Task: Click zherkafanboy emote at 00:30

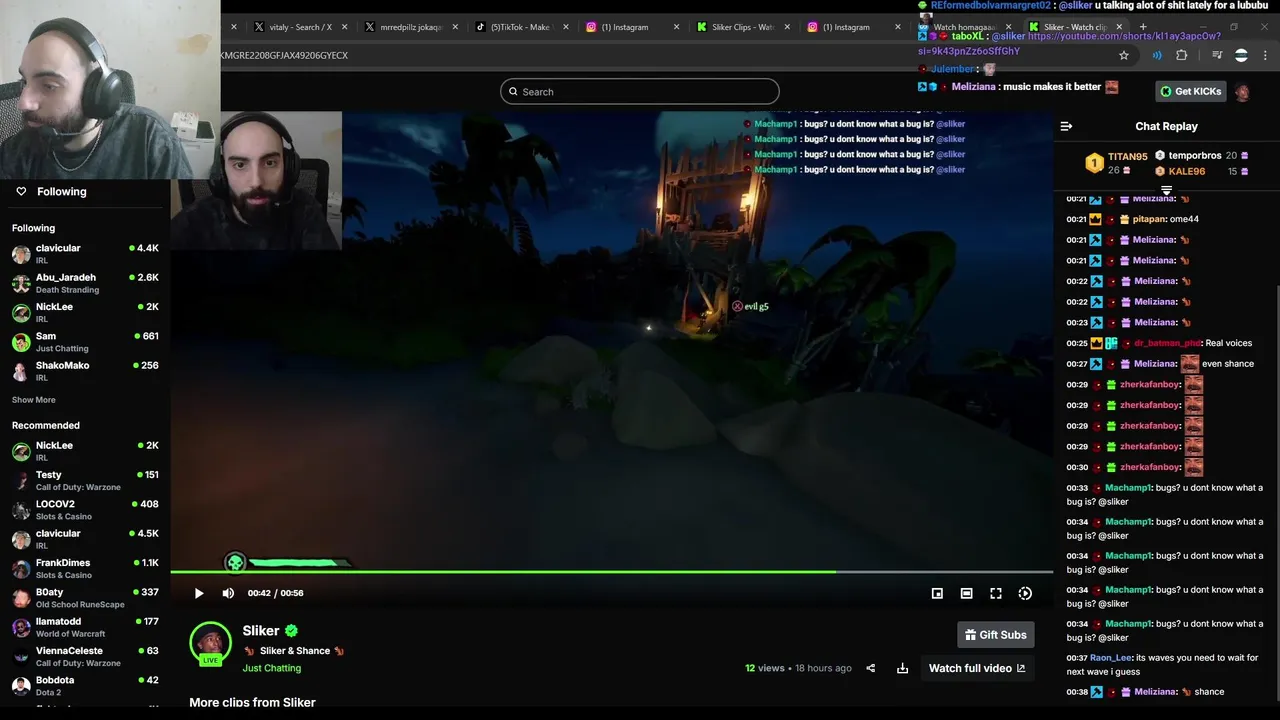Action: click(x=1193, y=467)
